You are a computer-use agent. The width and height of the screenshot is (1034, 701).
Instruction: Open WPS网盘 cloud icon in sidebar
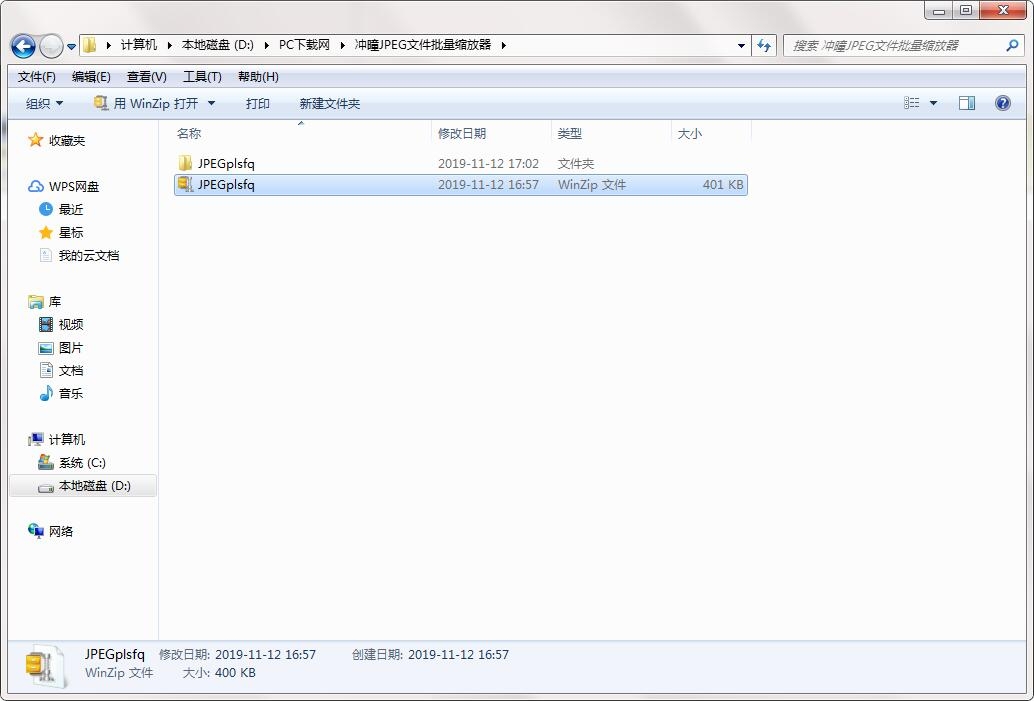pyautogui.click(x=36, y=187)
